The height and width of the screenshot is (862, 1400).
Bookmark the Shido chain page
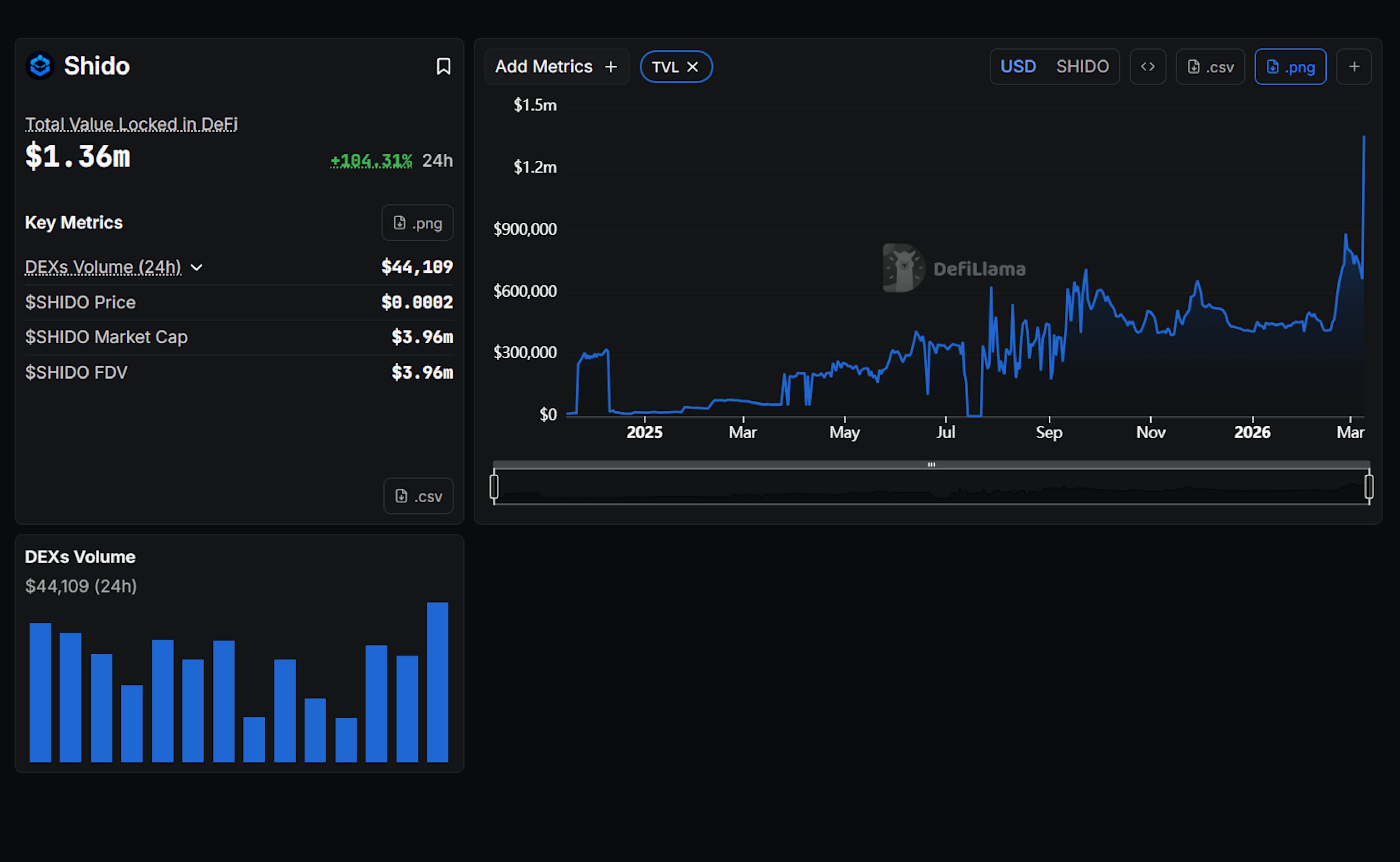click(443, 66)
